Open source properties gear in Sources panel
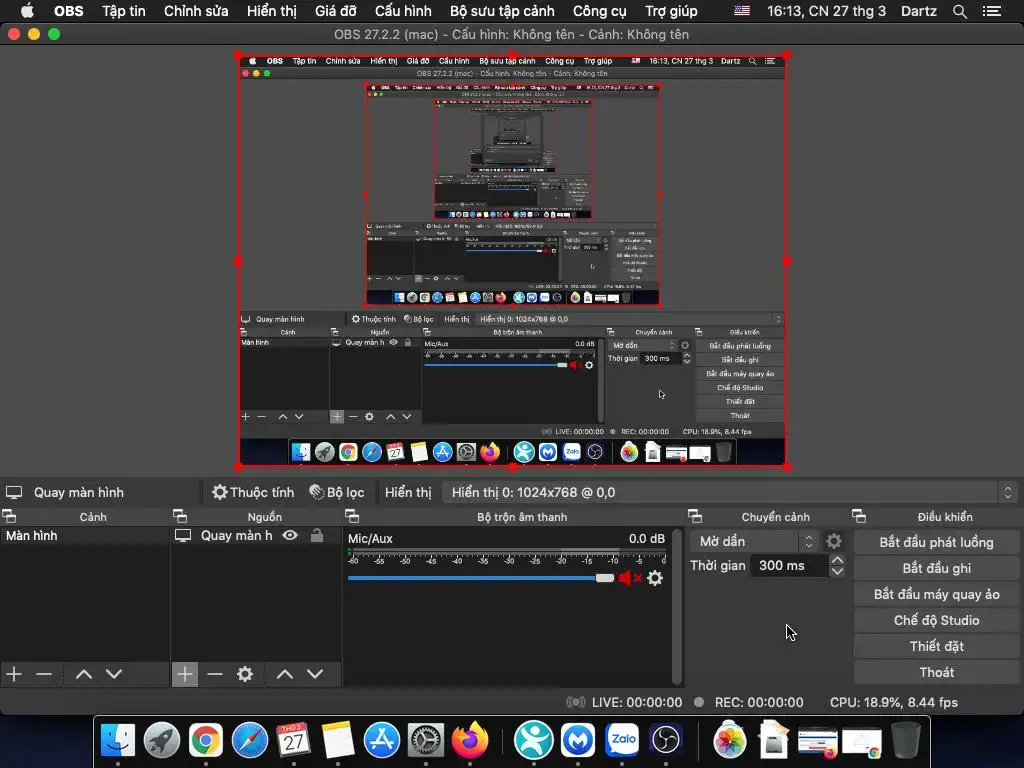Image resolution: width=1024 pixels, height=768 pixels. (245, 674)
